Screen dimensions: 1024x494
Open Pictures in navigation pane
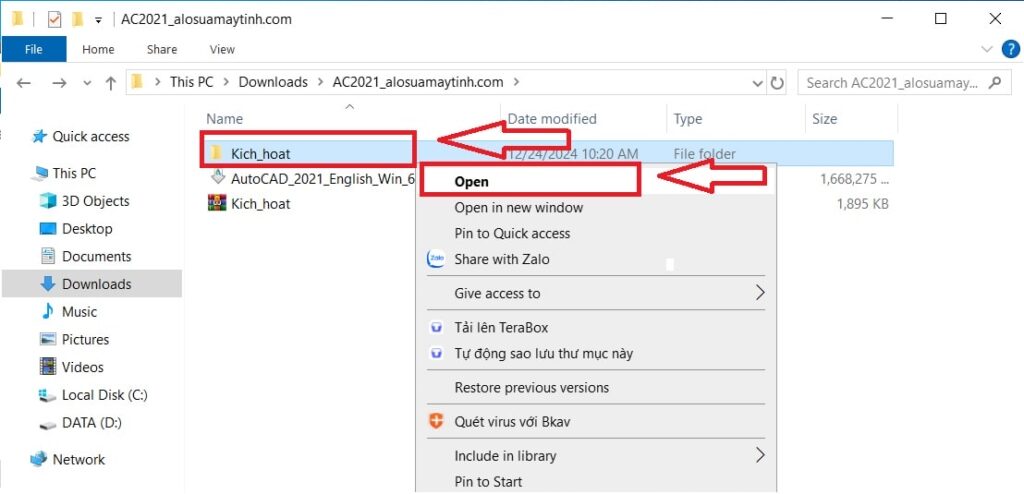[x=85, y=339]
